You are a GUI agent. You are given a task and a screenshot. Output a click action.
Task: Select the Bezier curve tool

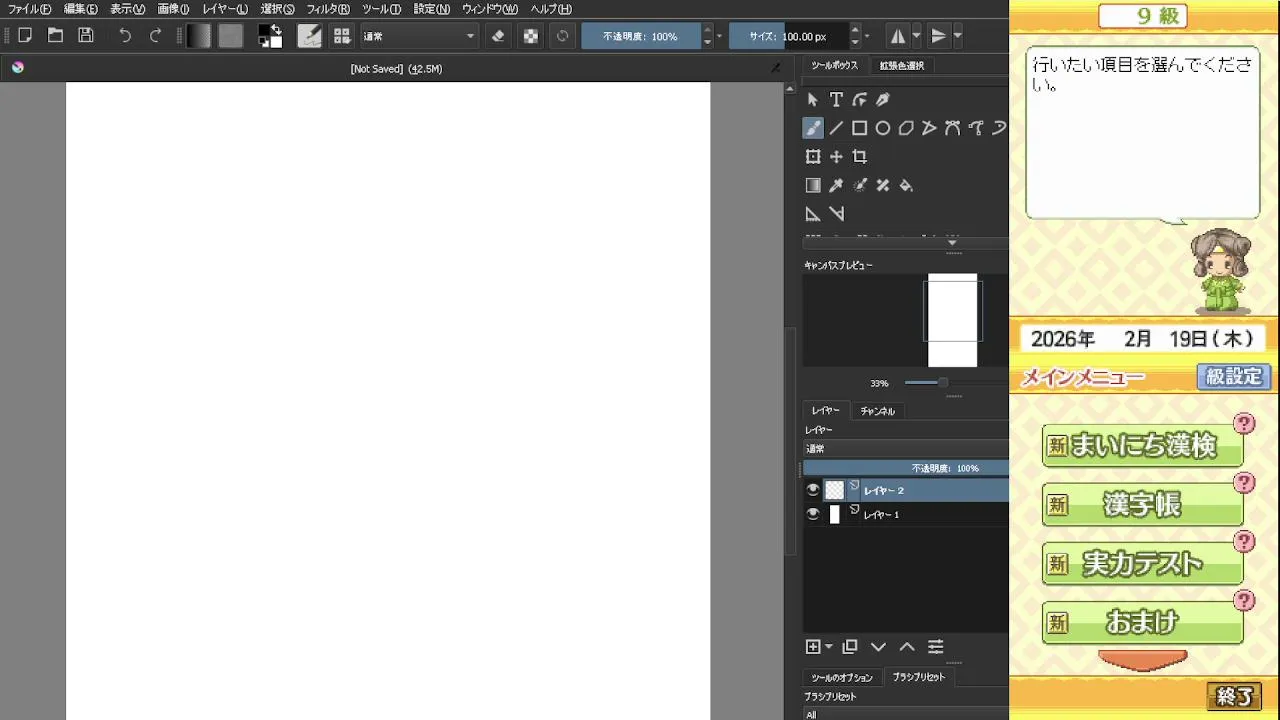(x=952, y=128)
